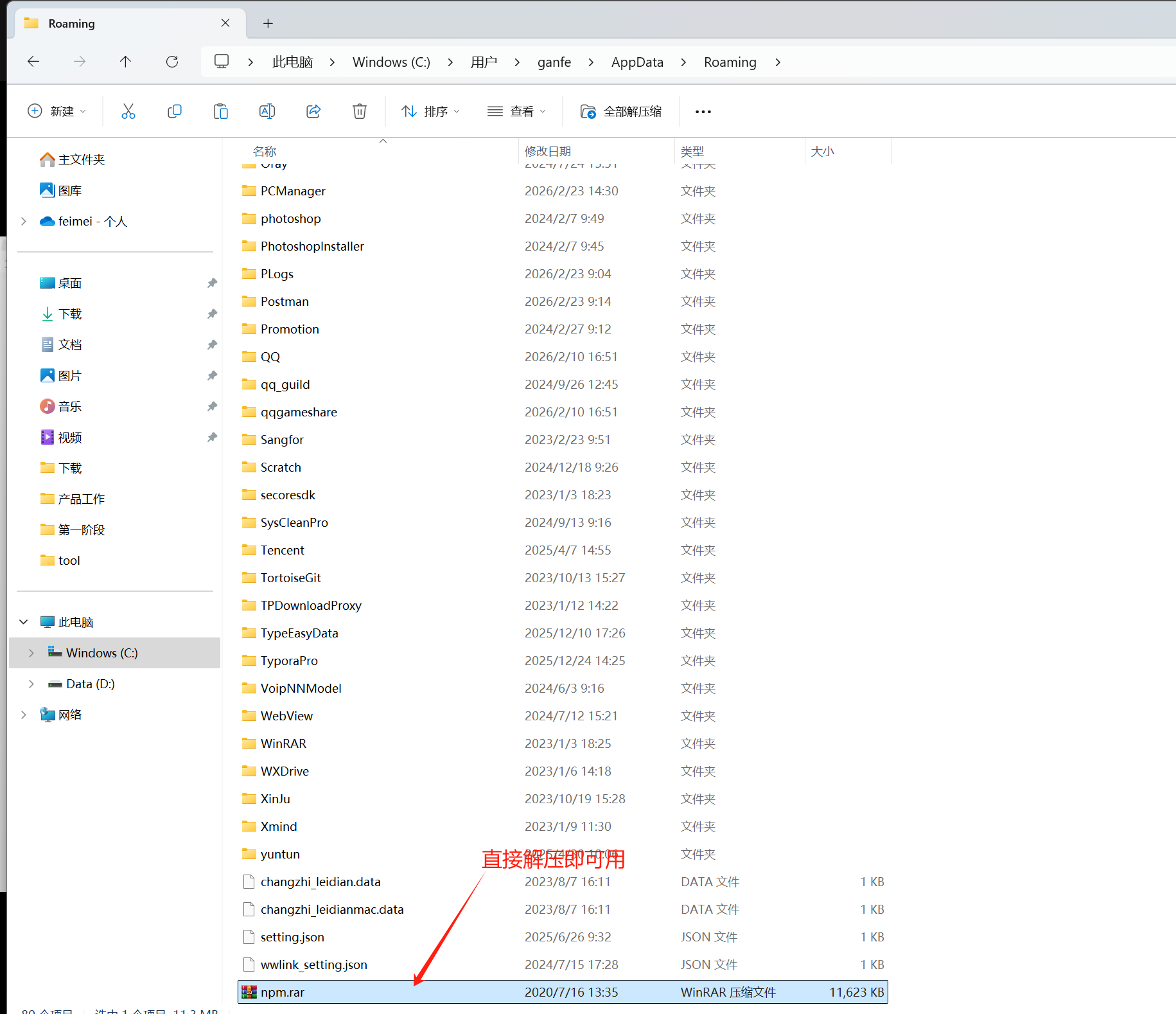Go up one folder level arrow
This screenshot has height=1014, width=1176.
[125, 62]
